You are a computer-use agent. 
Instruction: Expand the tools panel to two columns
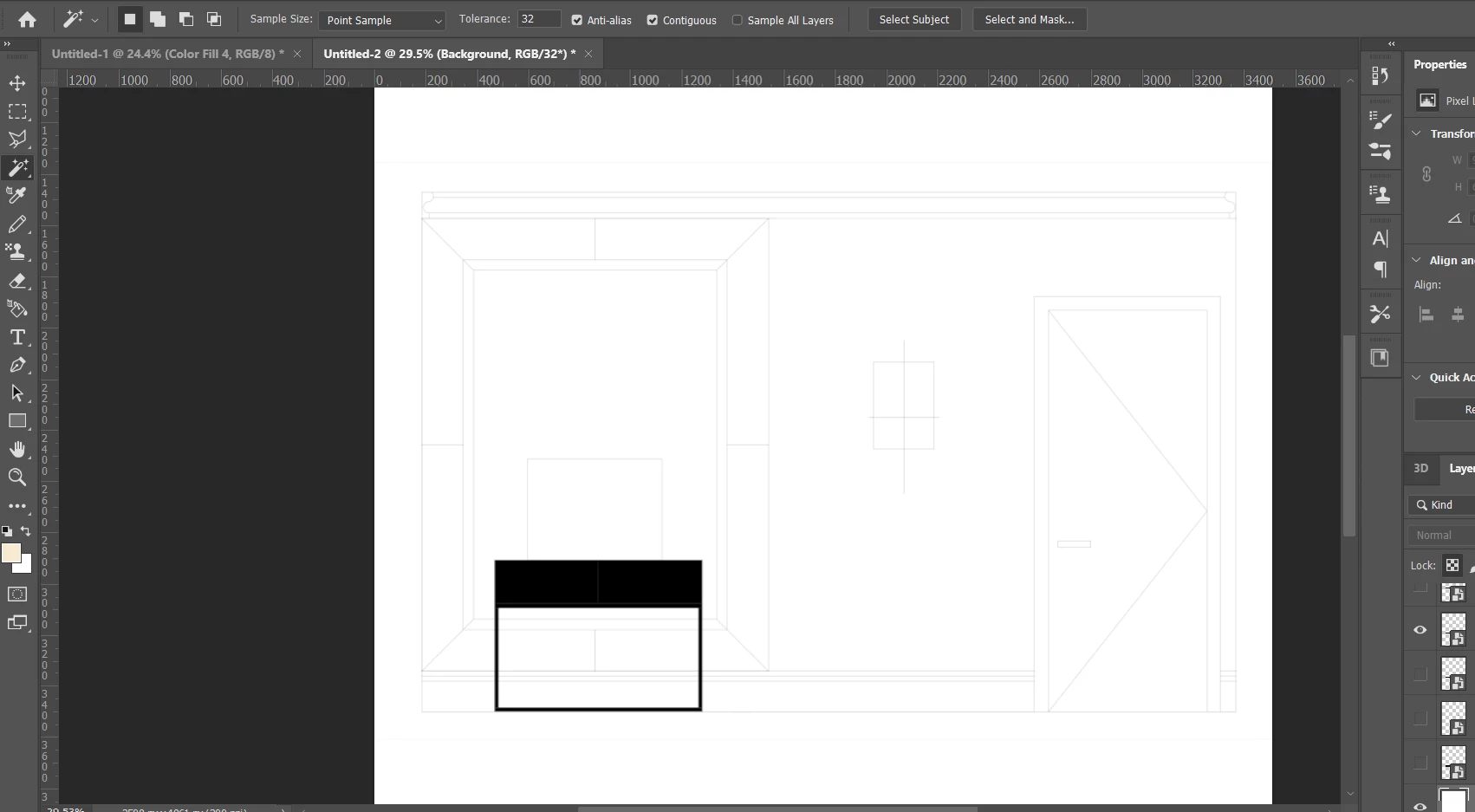click(7, 43)
